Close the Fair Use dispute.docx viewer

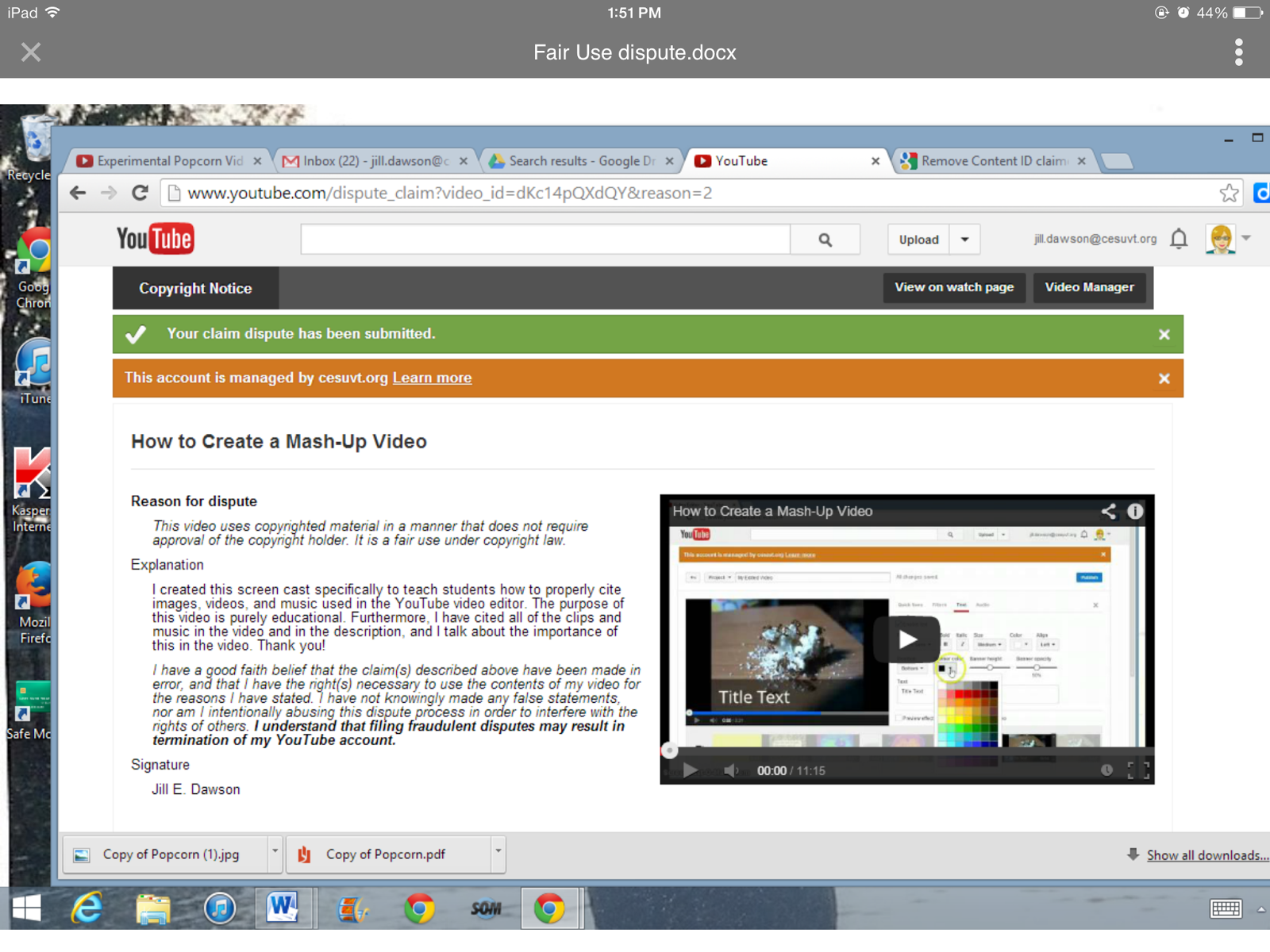[x=31, y=52]
